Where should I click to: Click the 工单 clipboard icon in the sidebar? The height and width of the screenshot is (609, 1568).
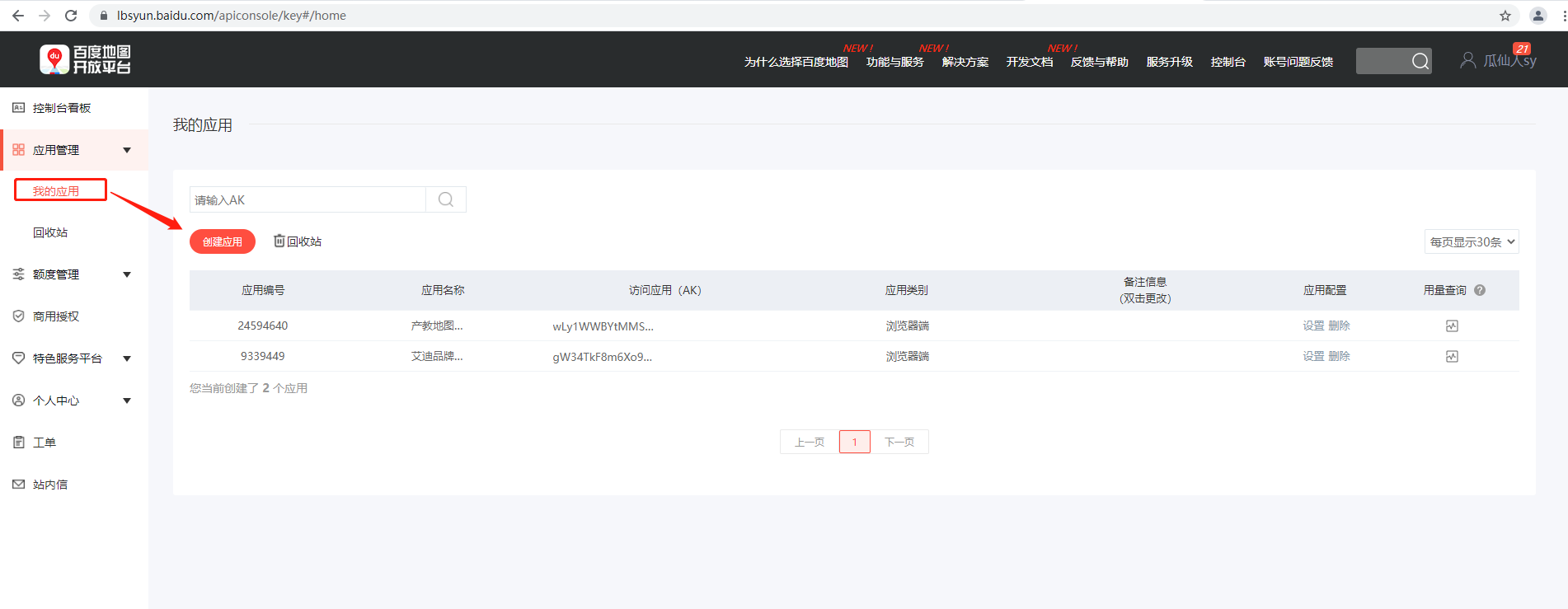18,443
